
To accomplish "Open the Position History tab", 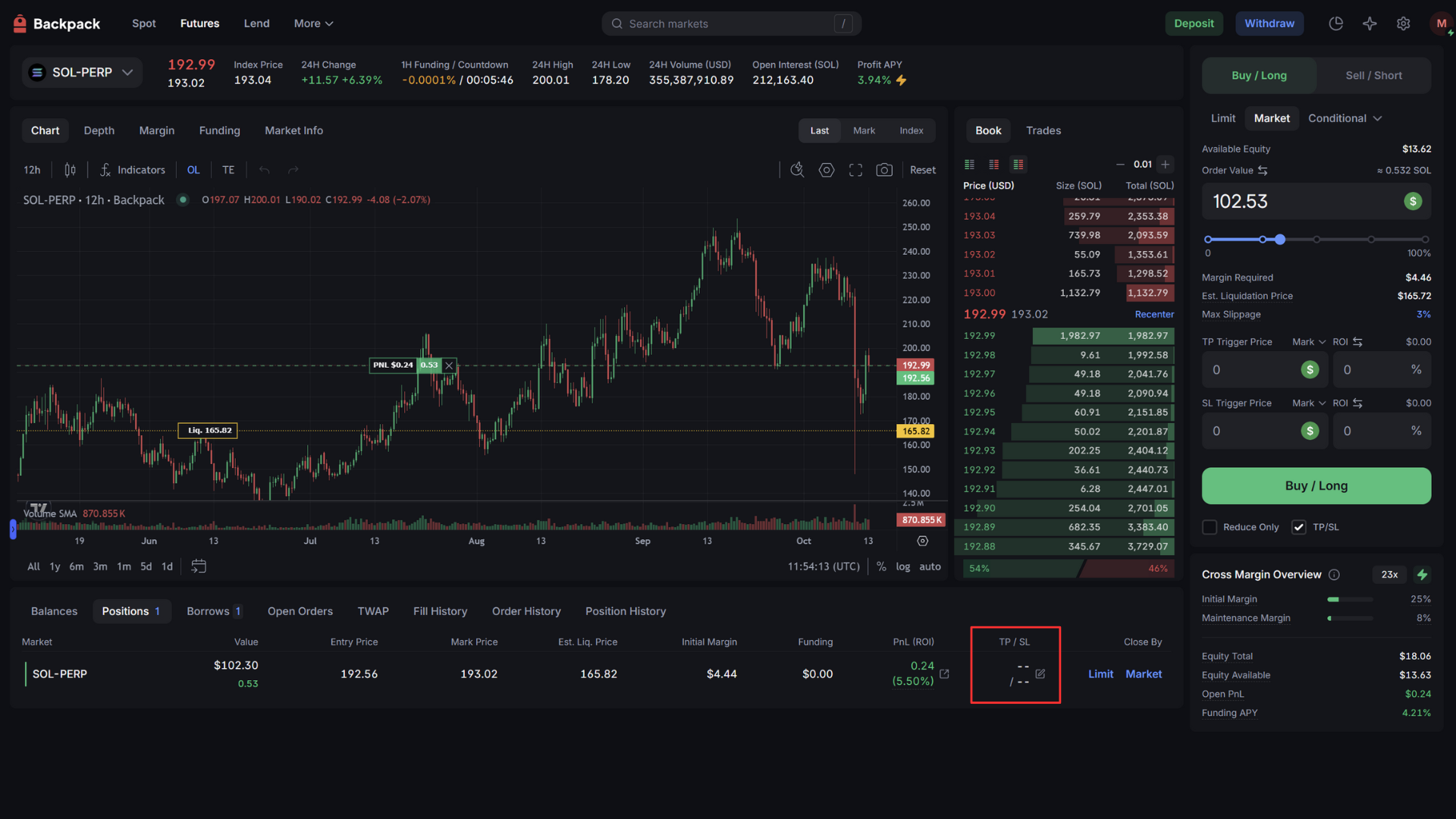I will coord(625,611).
